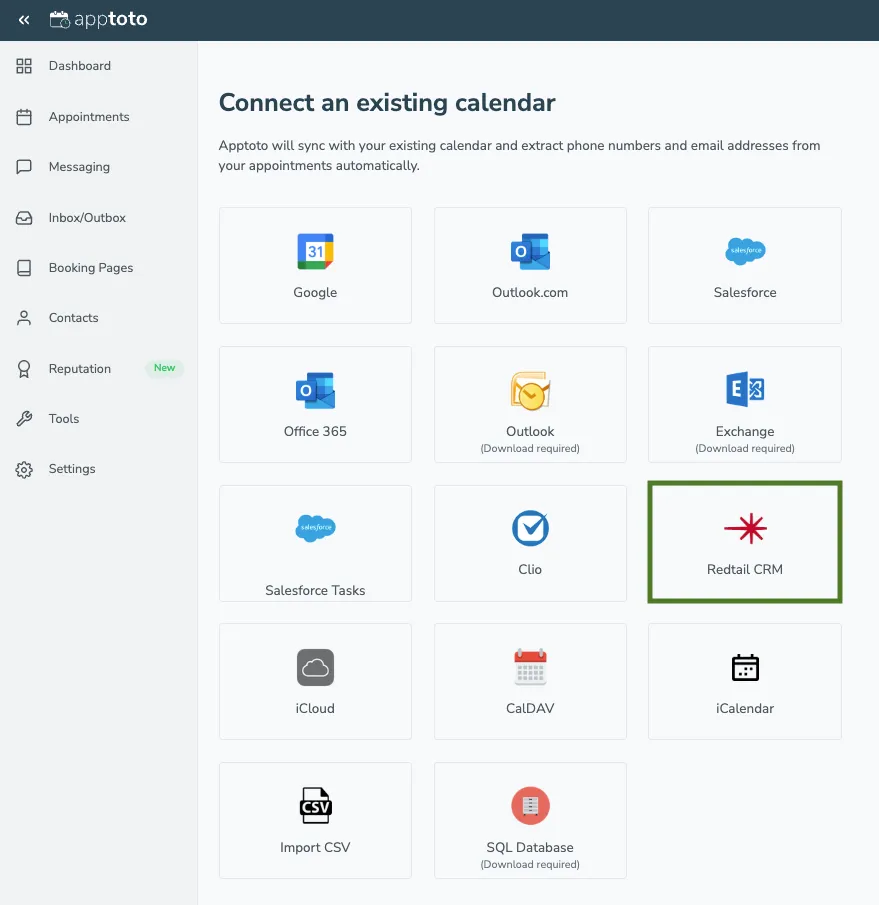Click the Google Calendar icon

(x=315, y=252)
